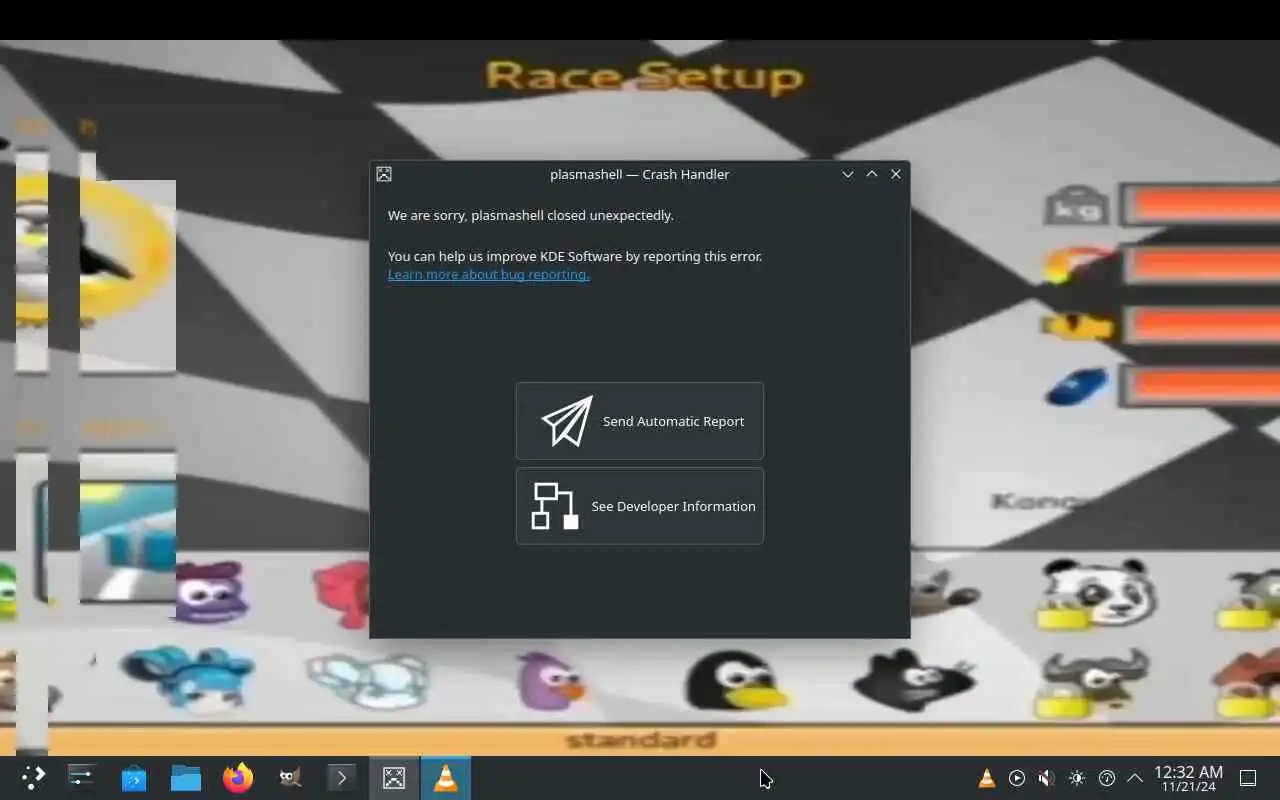Expand hidden system tray icons
Screen dimensions: 1280x800
click(x=1135, y=778)
